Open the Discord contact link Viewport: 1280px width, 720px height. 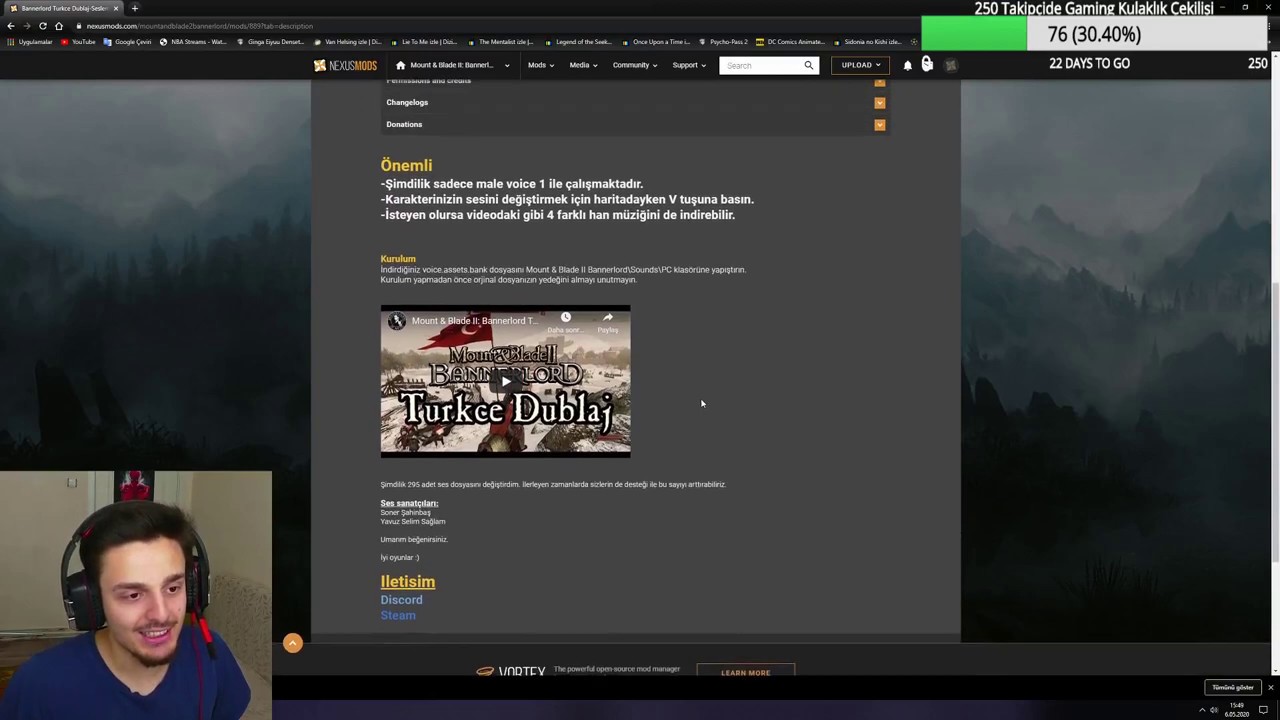point(401,600)
